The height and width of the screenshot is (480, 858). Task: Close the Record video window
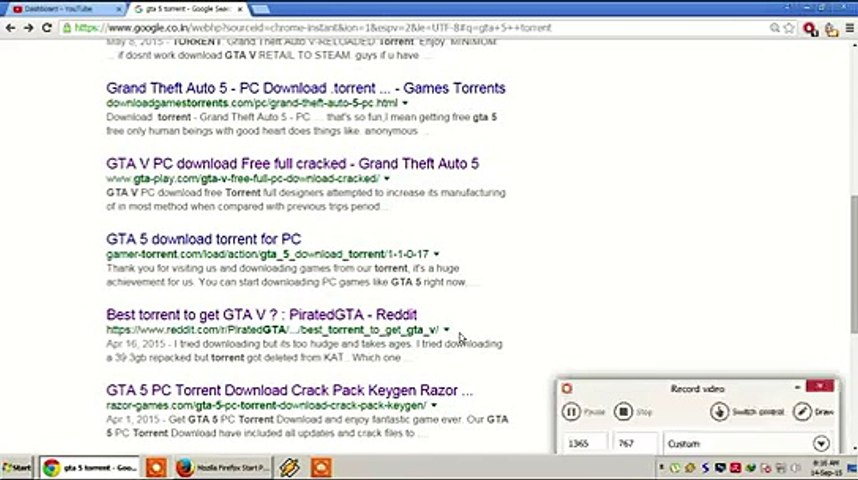pos(820,386)
